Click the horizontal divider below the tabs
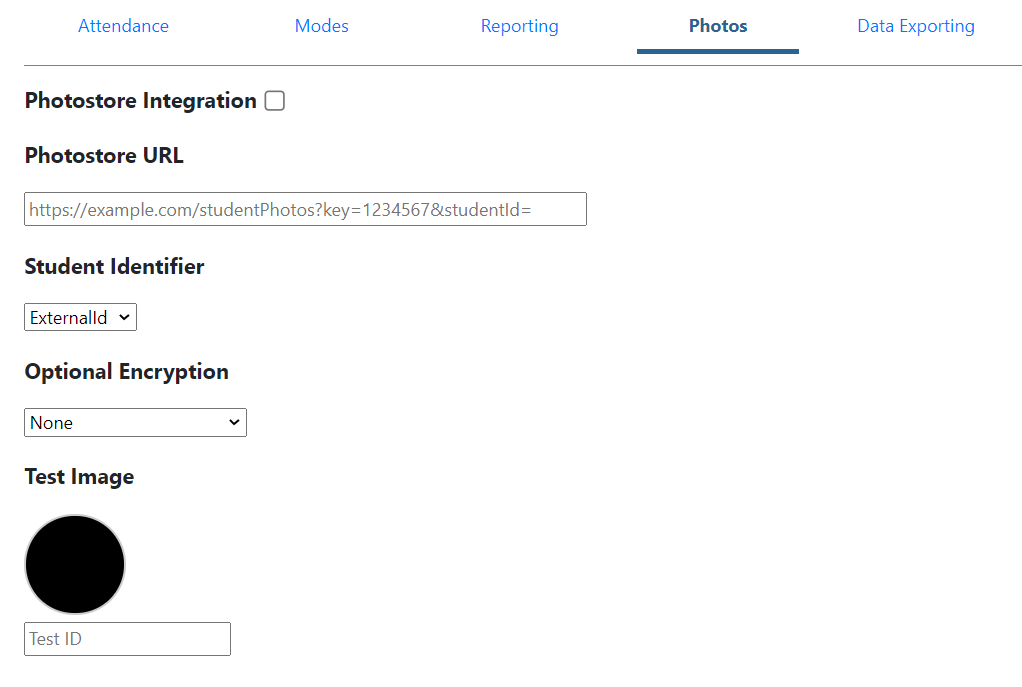 click(400, 66)
